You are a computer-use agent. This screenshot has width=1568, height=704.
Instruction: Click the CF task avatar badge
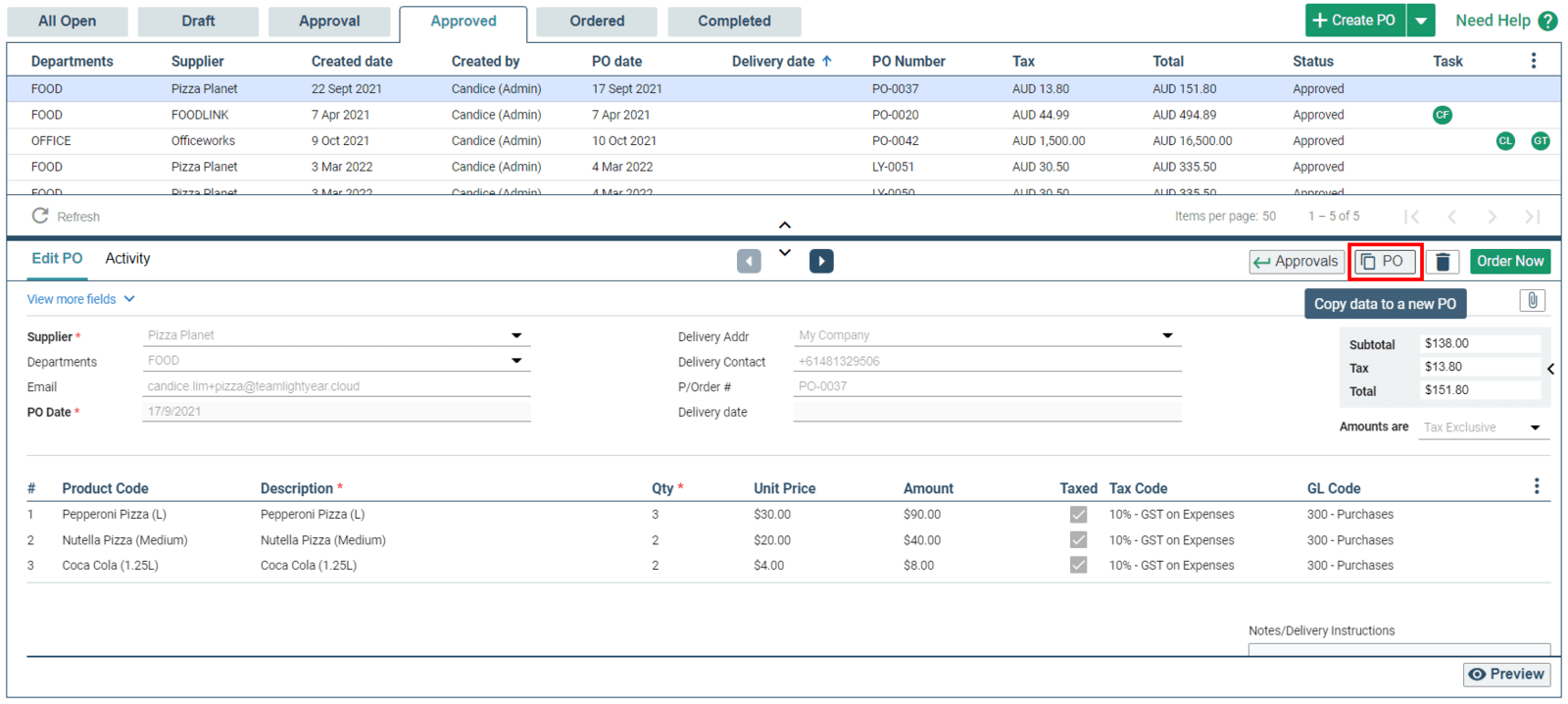[x=1442, y=115]
